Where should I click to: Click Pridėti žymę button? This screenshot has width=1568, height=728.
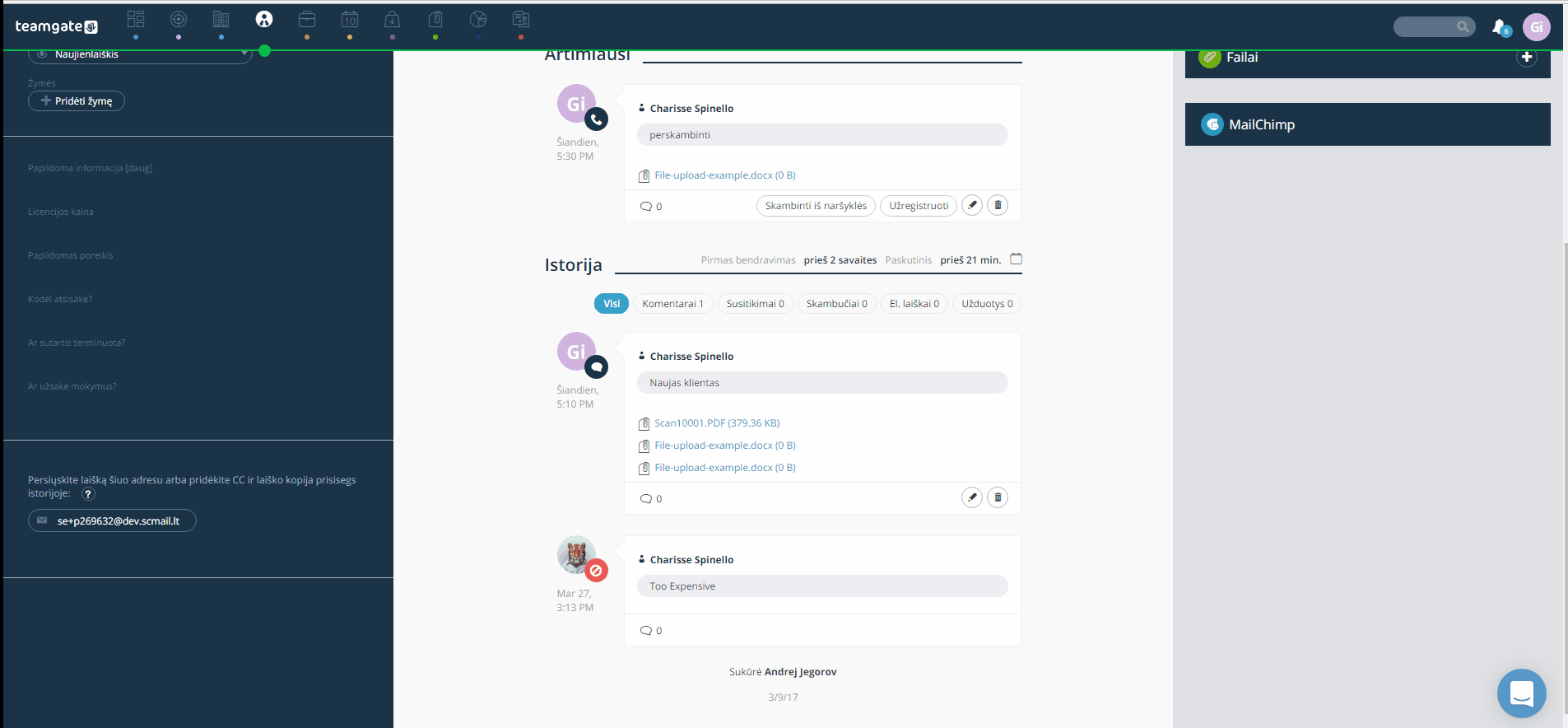77,100
